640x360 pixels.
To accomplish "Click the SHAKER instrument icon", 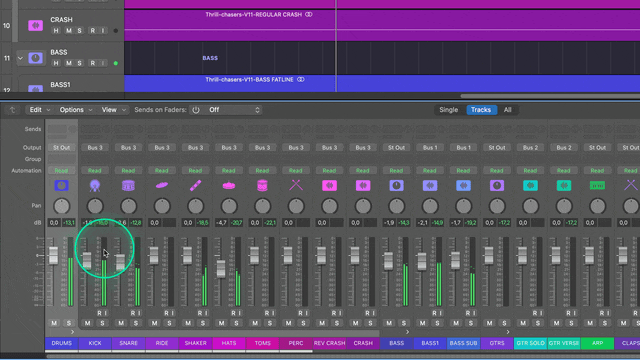I will pos(195,185).
